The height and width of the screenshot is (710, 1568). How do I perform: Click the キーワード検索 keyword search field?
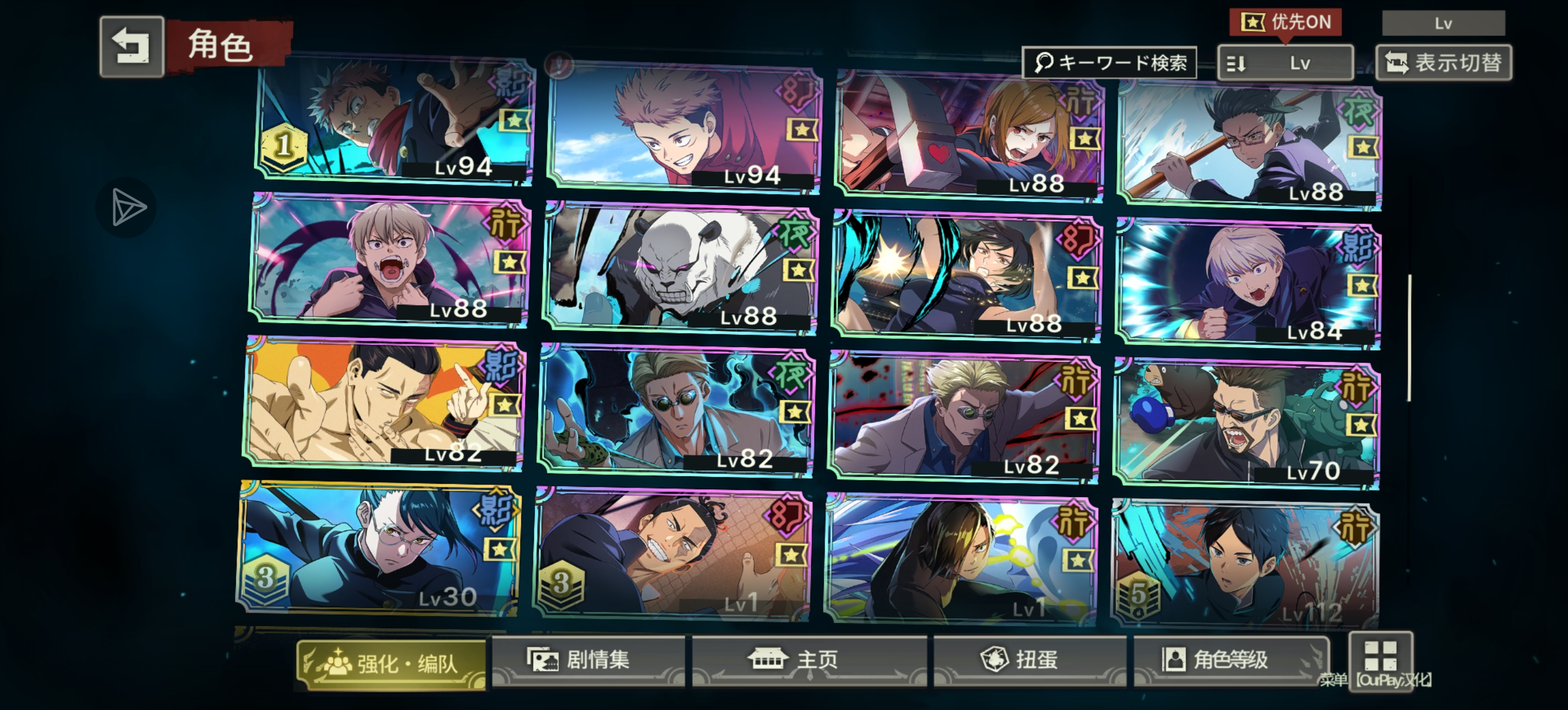tap(1110, 63)
